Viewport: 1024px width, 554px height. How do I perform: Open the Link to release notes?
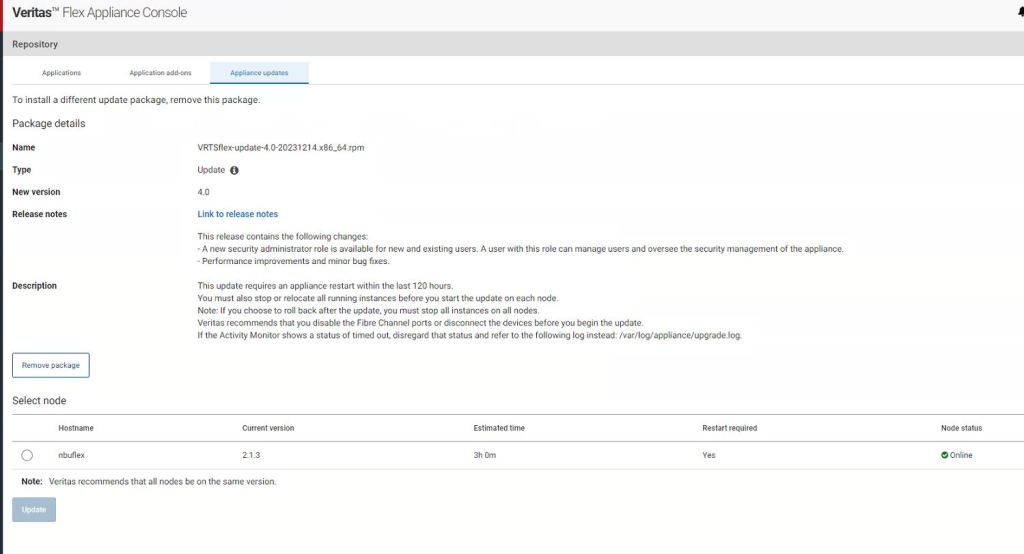click(x=238, y=214)
